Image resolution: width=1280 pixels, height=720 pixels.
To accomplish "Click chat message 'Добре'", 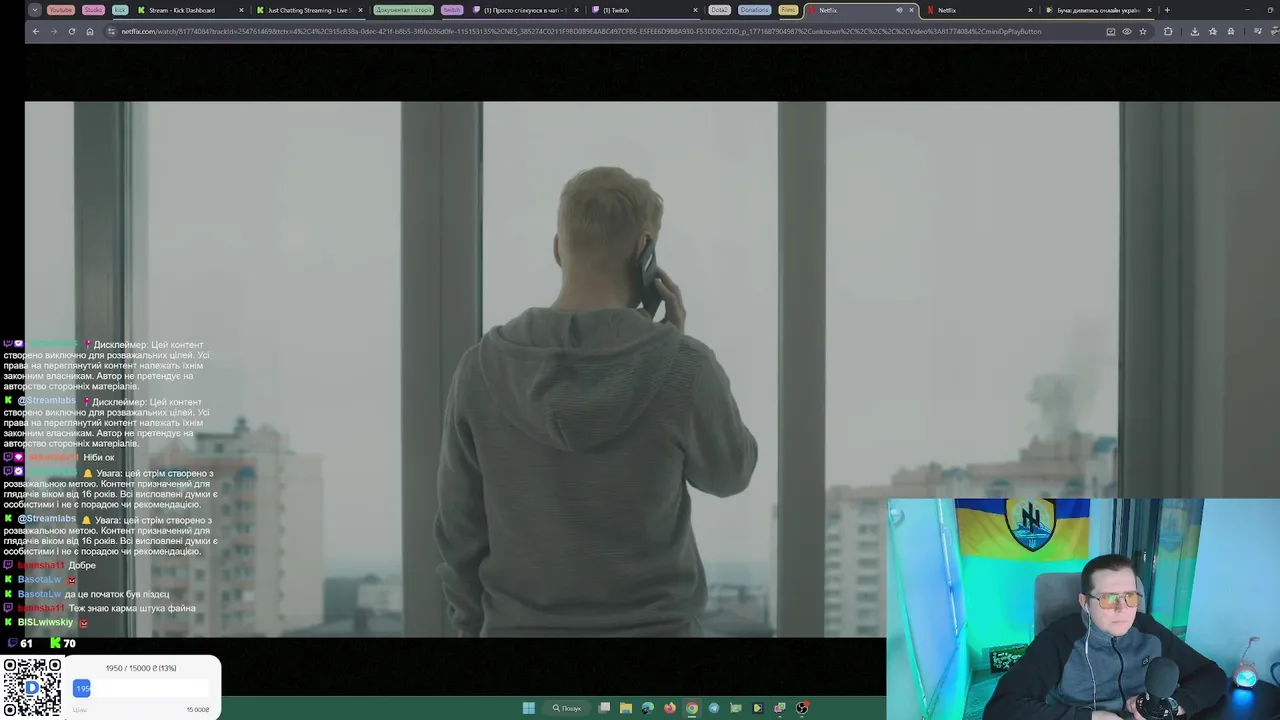I will 82,566.
